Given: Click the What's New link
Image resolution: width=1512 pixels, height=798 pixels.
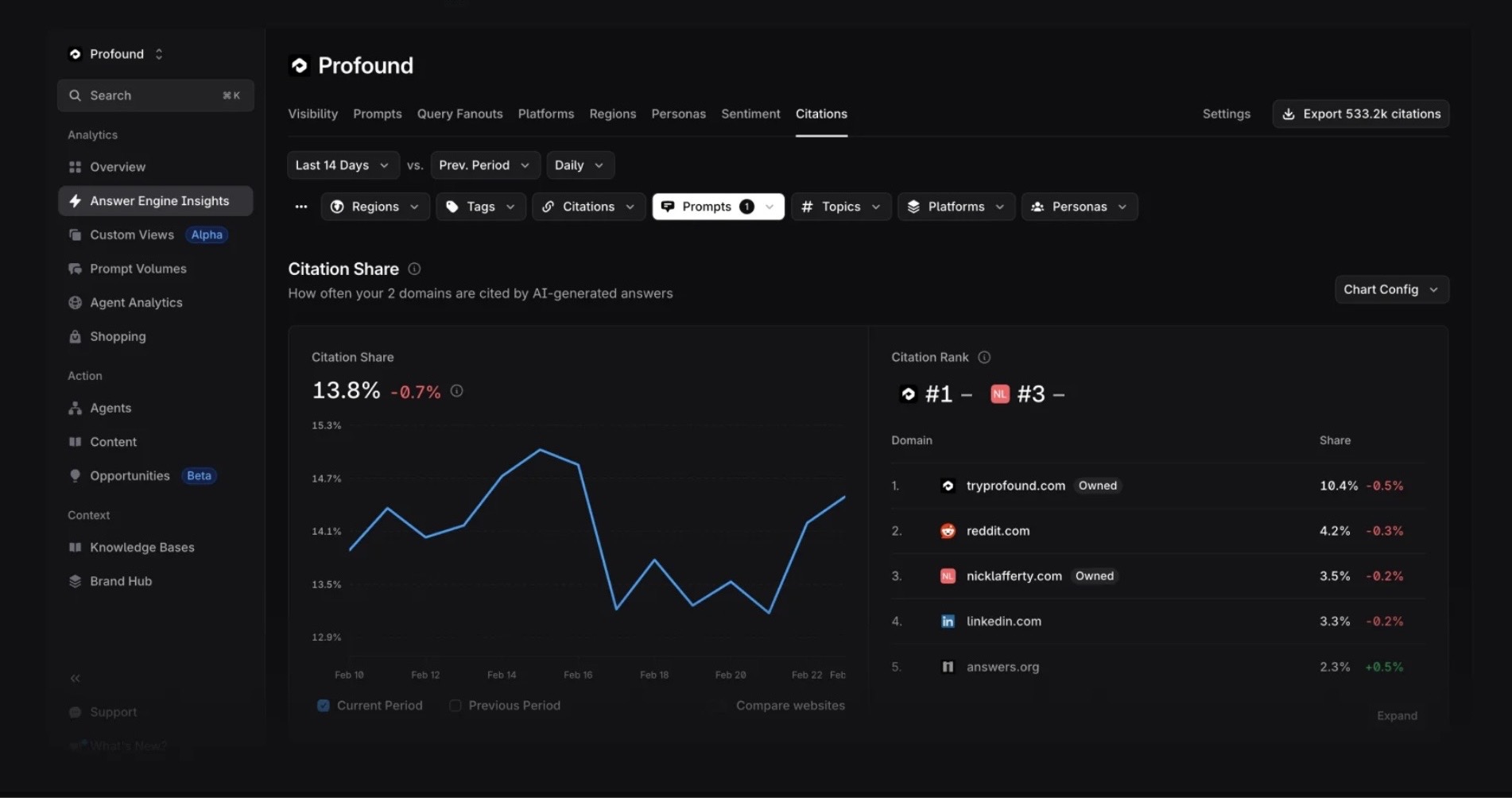Looking at the screenshot, I should coord(129,746).
